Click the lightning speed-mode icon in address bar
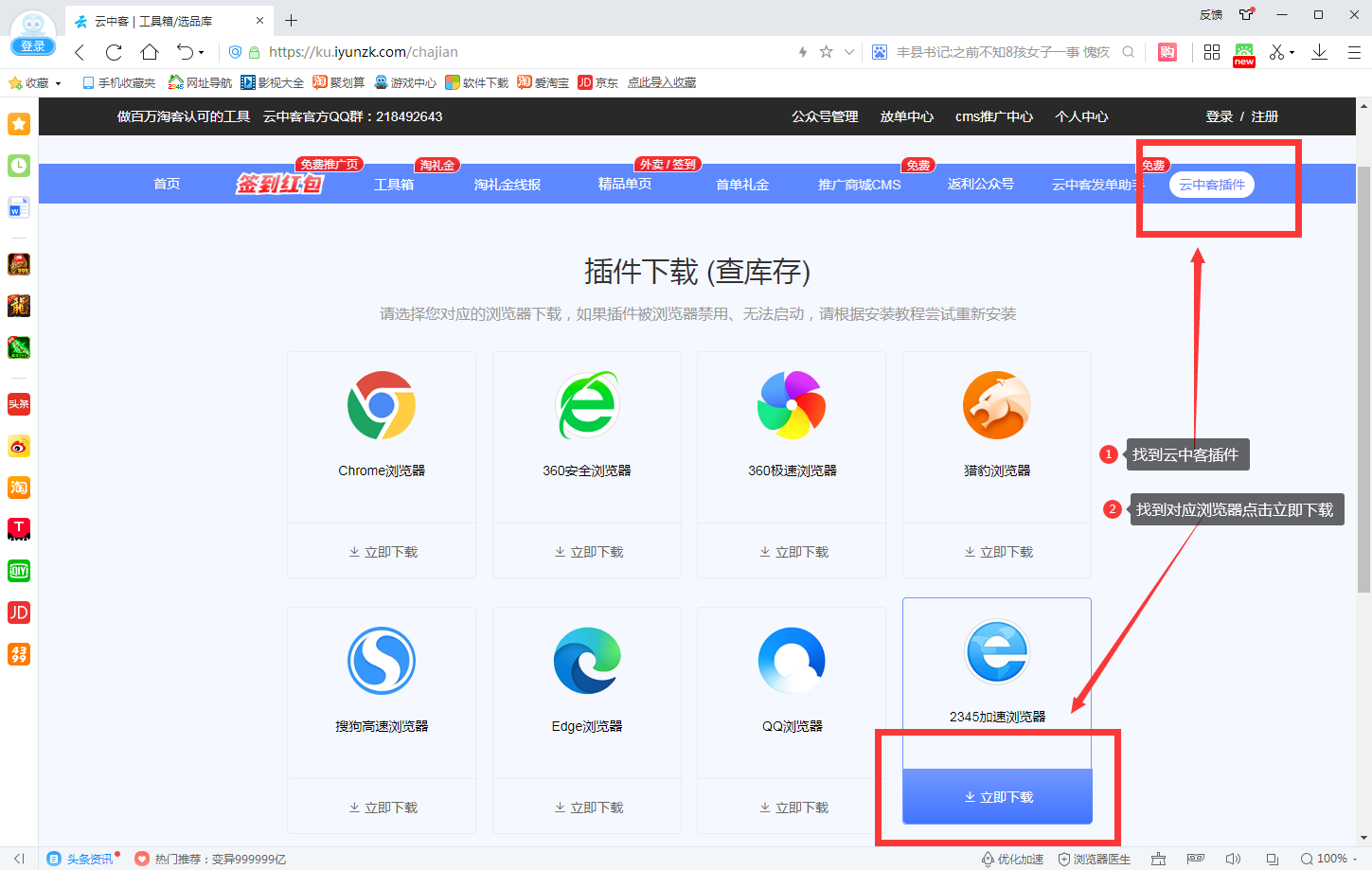The image size is (1372, 870). coord(803,52)
